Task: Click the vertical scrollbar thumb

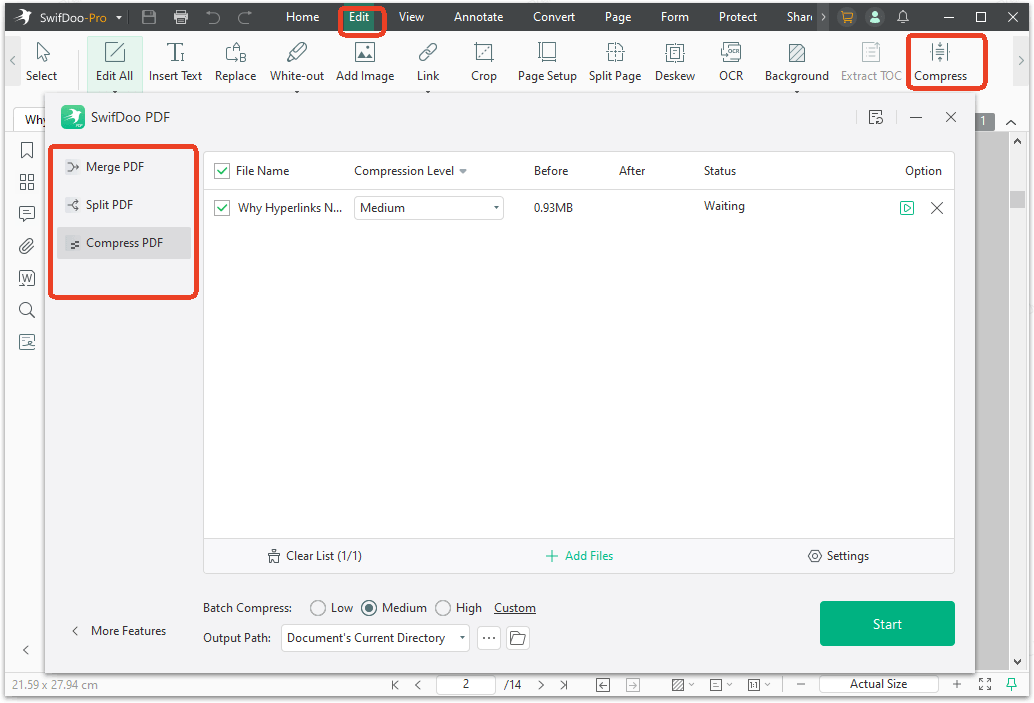Action: [1017, 199]
